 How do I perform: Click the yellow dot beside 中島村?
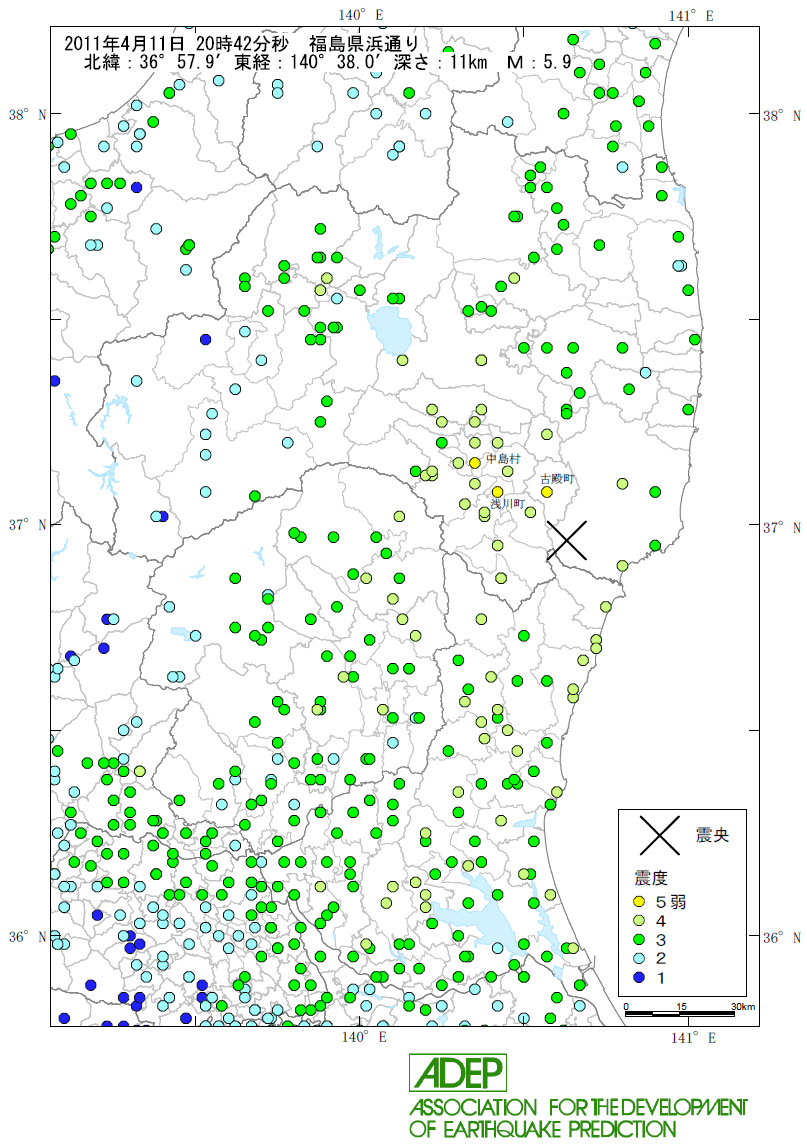474,463
